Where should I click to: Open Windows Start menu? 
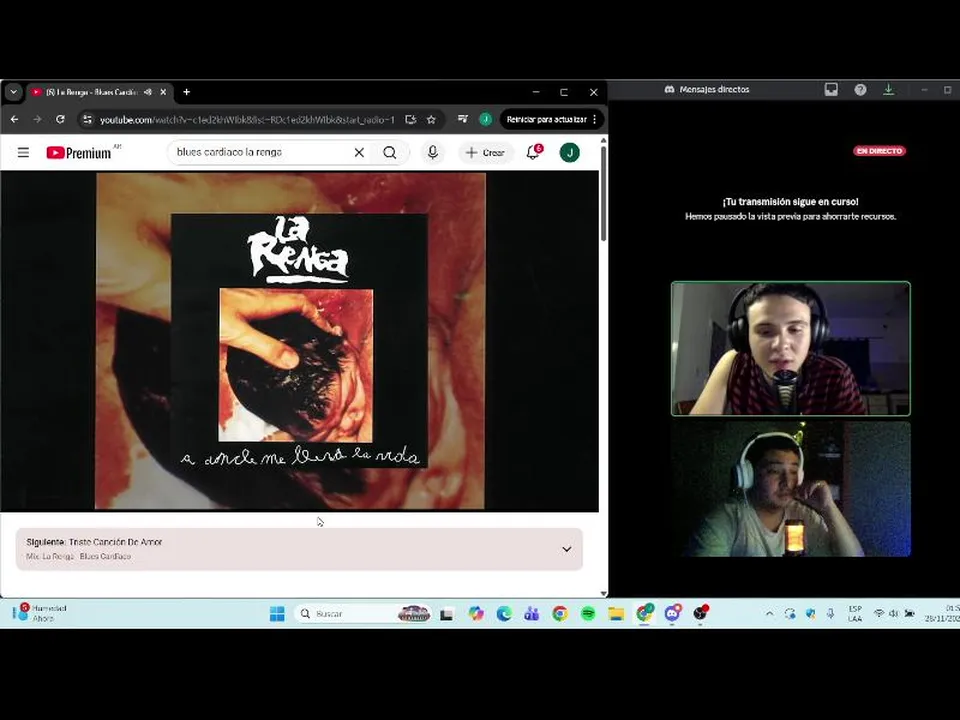click(x=277, y=613)
